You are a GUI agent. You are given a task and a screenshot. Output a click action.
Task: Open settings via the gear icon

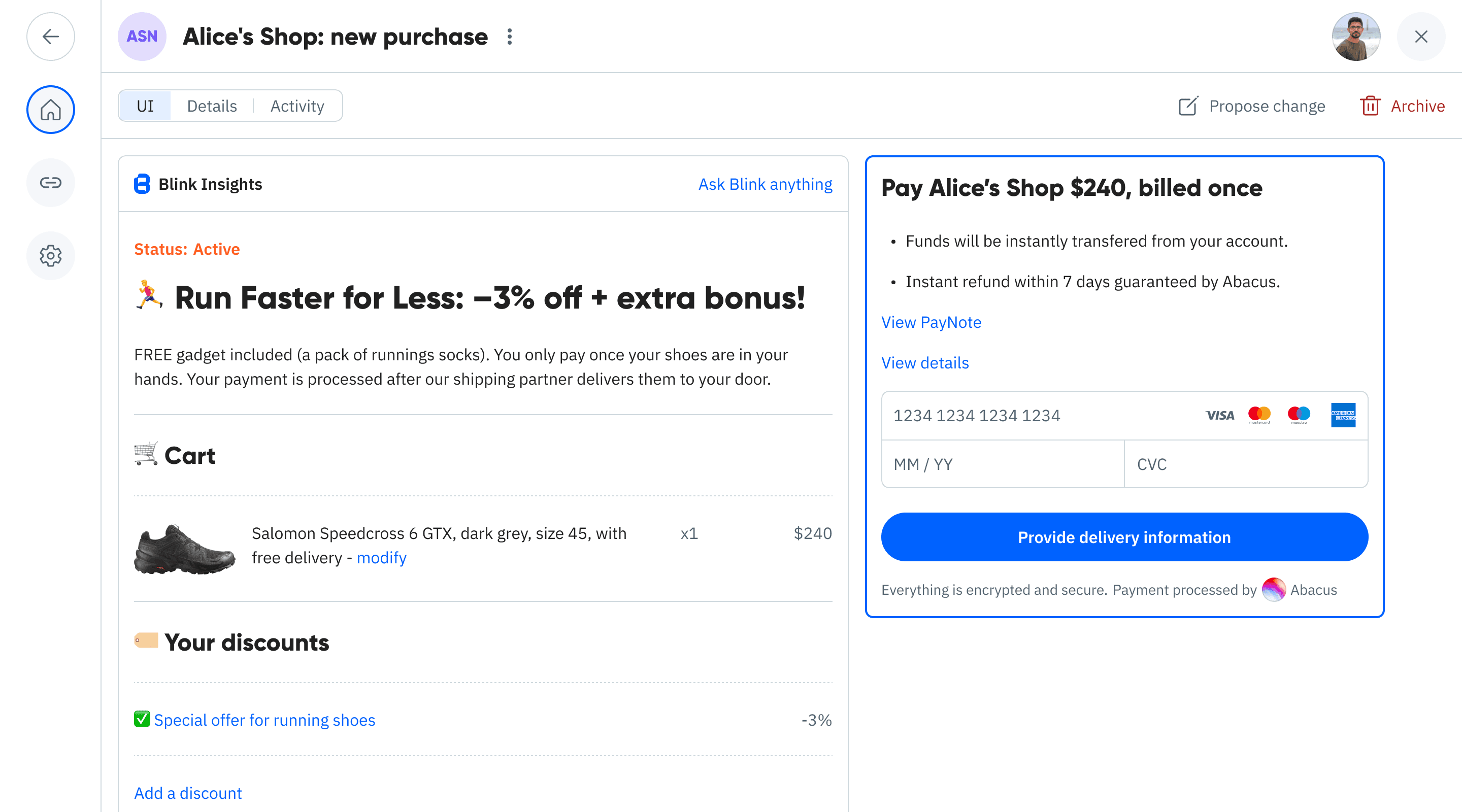click(x=51, y=256)
